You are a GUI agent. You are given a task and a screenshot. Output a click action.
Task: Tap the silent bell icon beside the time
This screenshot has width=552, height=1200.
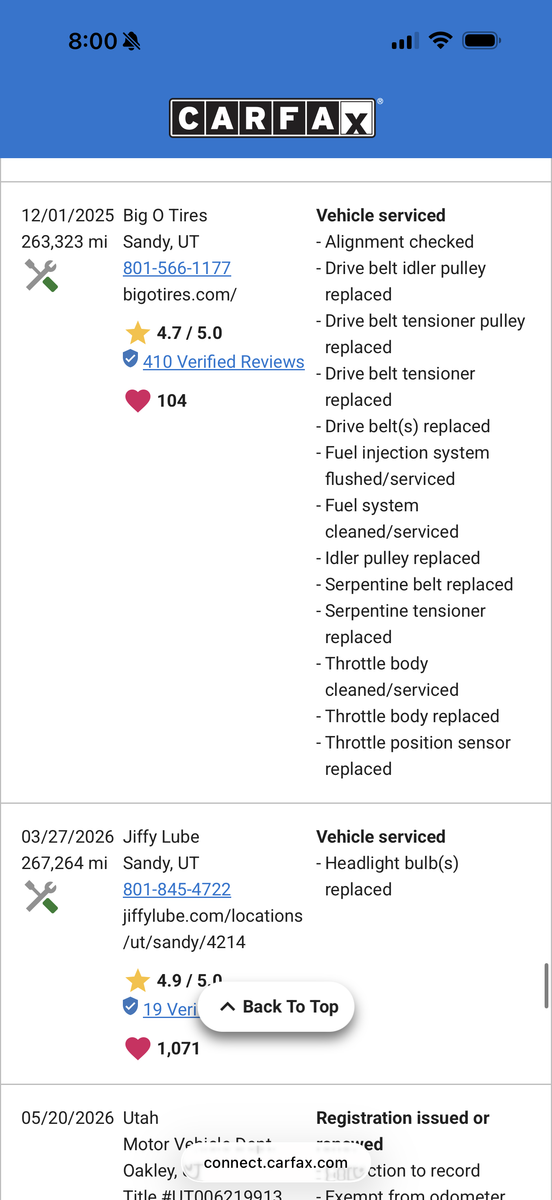(x=132, y=41)
